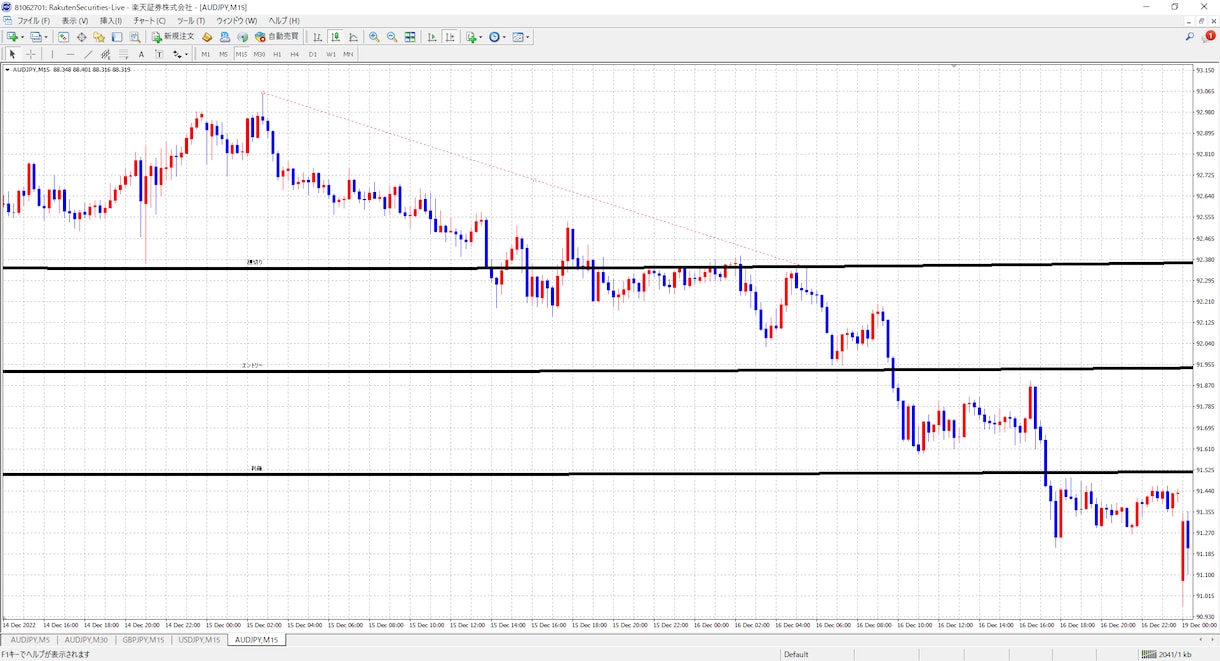1220x661 pixels.
Task: Switch chart to candlestick display
Action: coord(335,37)
